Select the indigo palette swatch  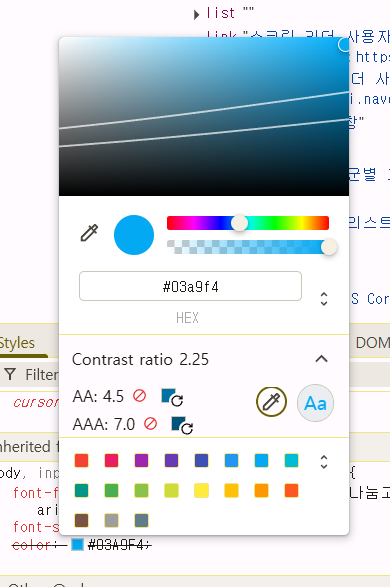(201, 460)
